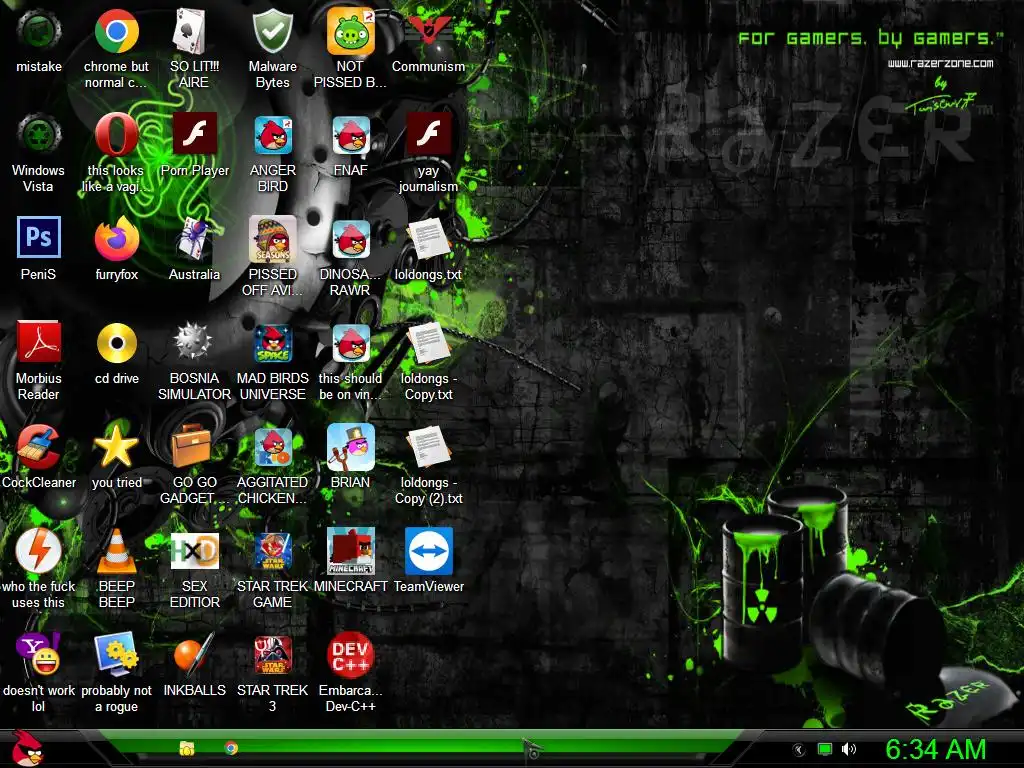Image resolution: width=1024 pixels, height=768 pixels.
Task: Open the green monitor tray icon
Action: coord(825,750)
